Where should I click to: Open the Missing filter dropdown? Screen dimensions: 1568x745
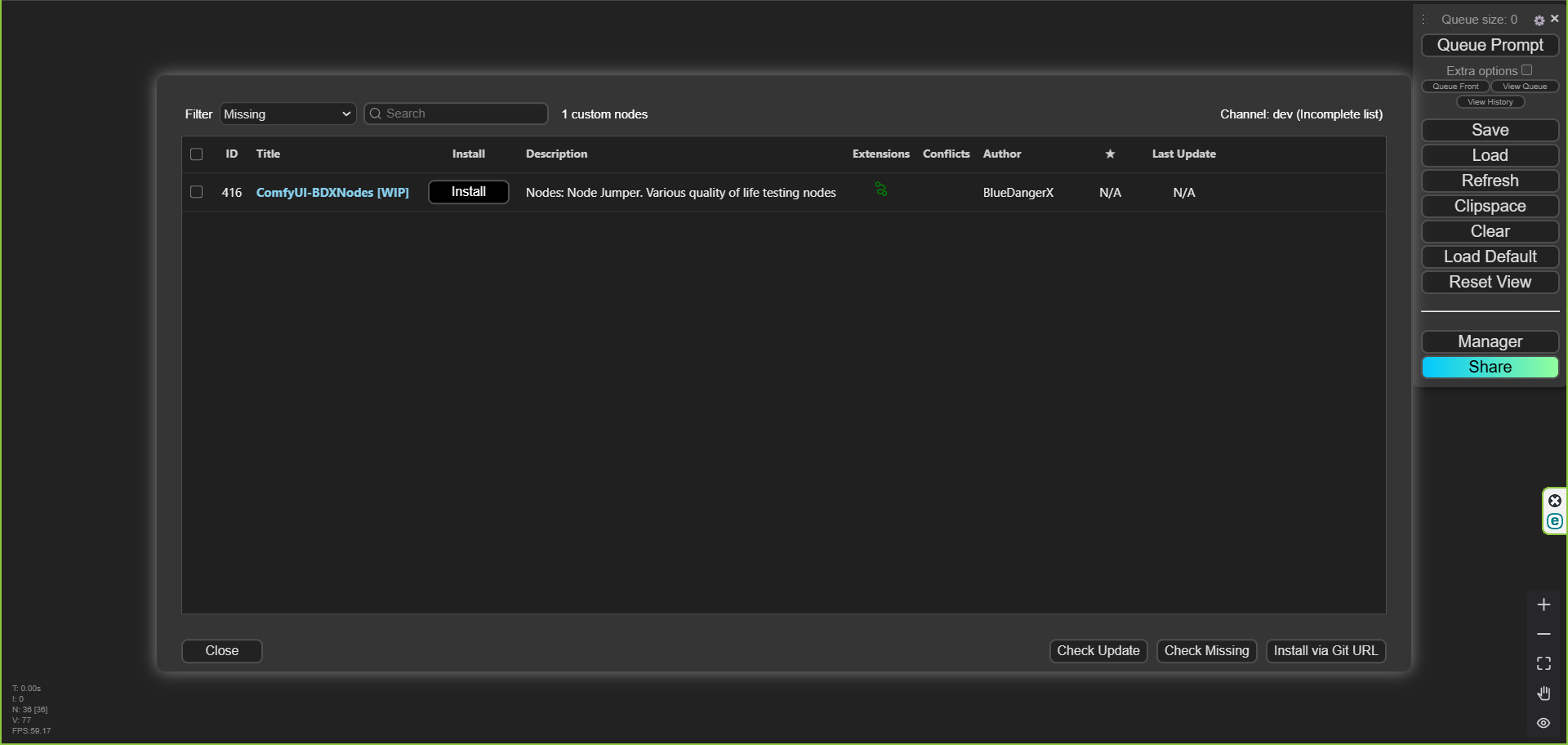pyautogui.click(x=287, y=114)
